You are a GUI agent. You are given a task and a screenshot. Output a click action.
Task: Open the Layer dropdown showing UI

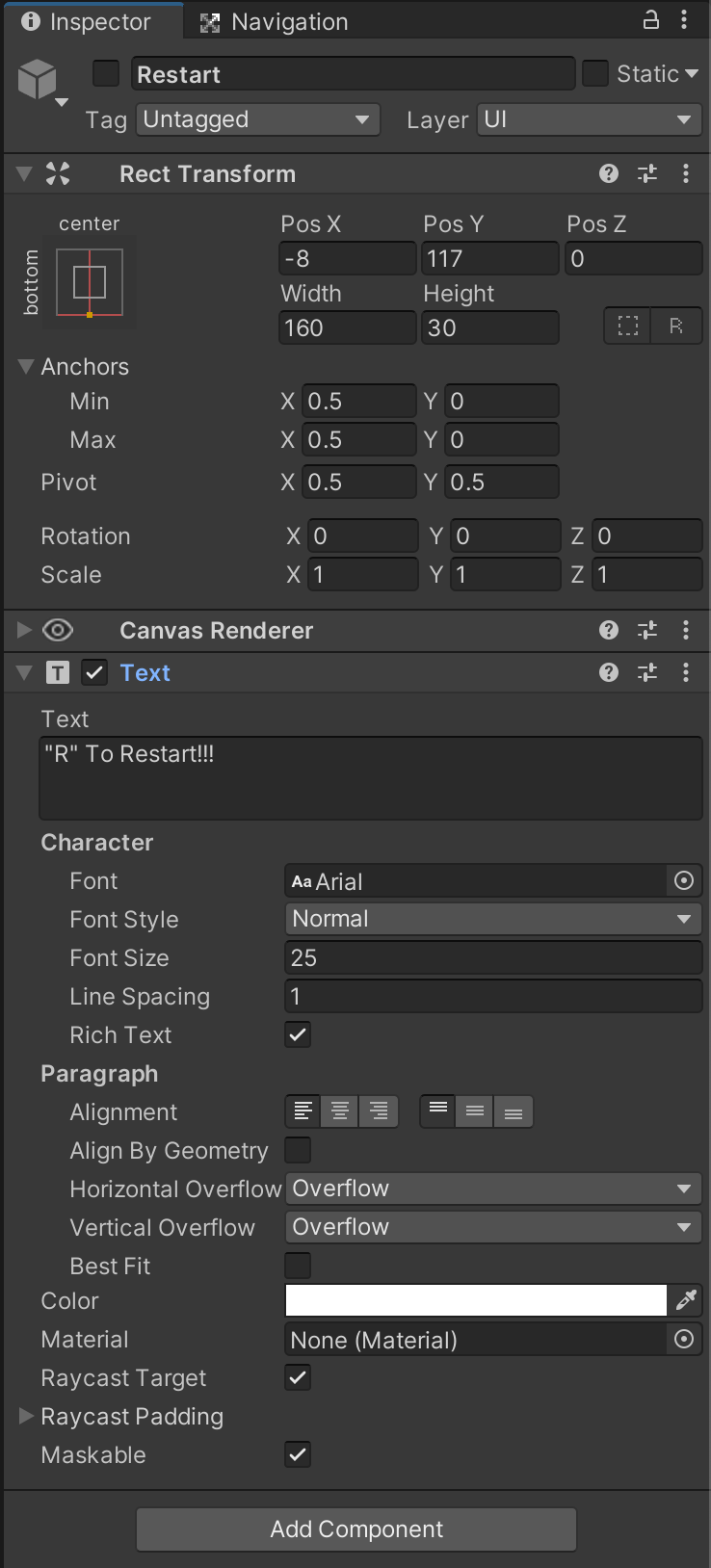coord(588,119)
